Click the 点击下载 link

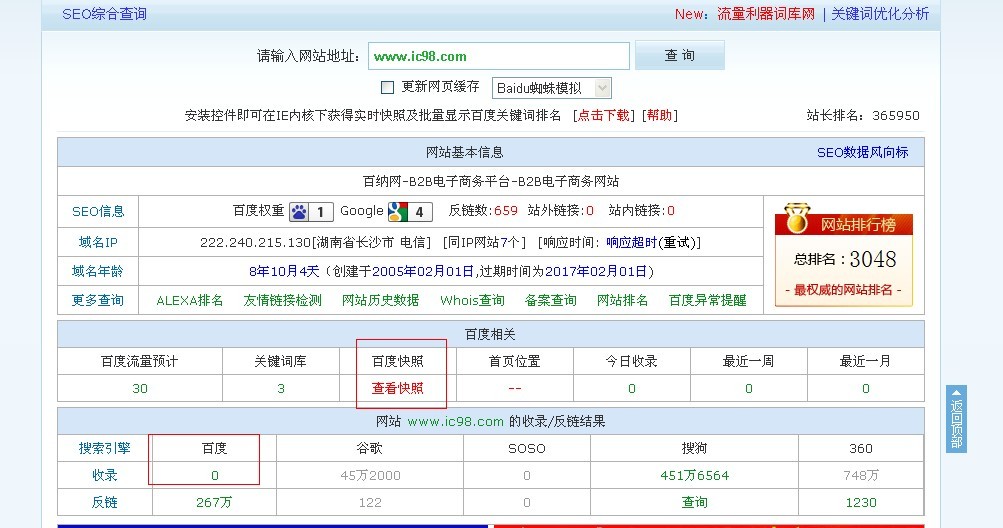(604, 115)
